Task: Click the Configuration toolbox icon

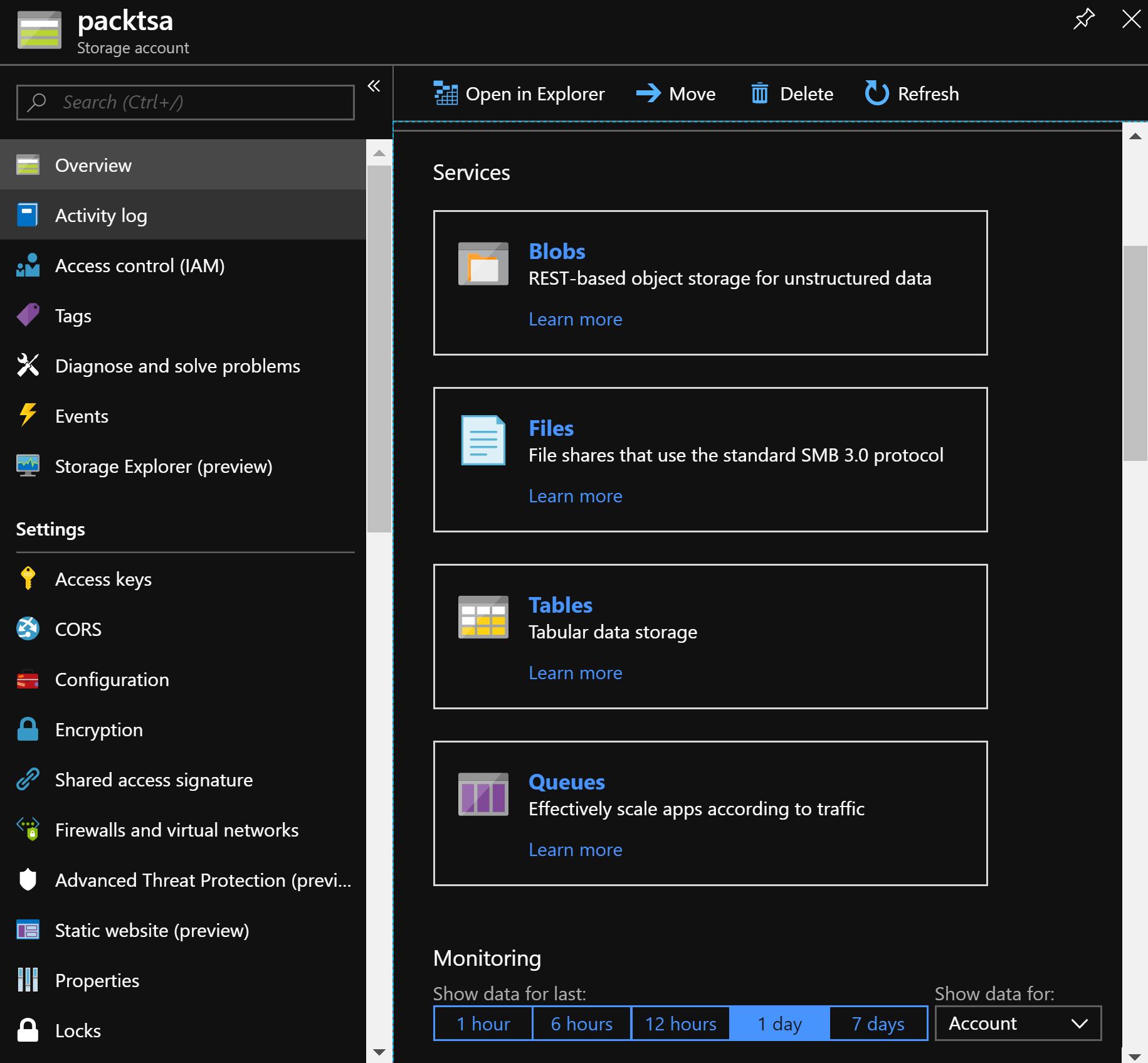Action: tap(28, 679)
